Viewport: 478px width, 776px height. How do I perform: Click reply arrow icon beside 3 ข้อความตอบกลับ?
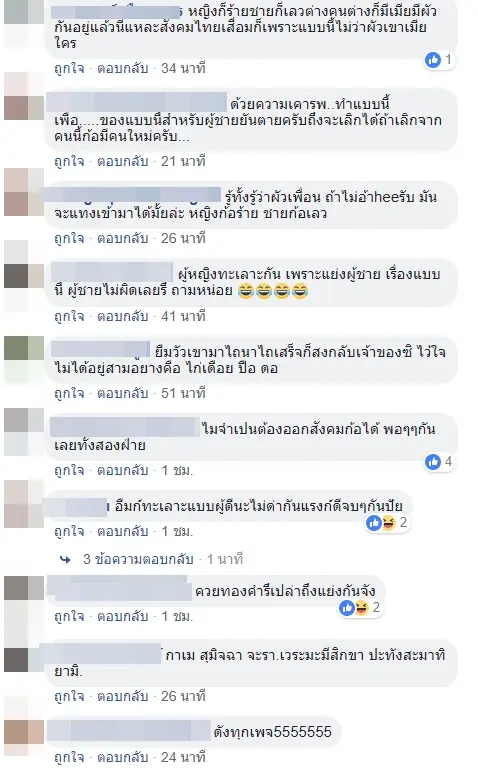[65, 559]
